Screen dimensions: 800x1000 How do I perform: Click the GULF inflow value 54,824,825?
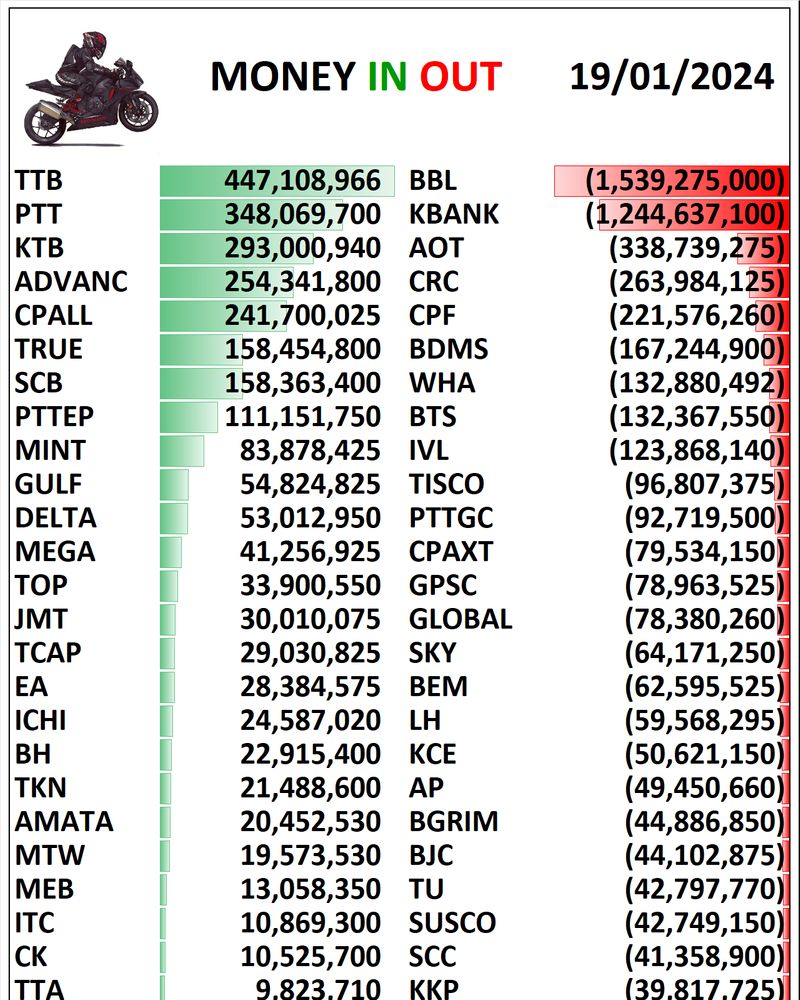[310, 485]
